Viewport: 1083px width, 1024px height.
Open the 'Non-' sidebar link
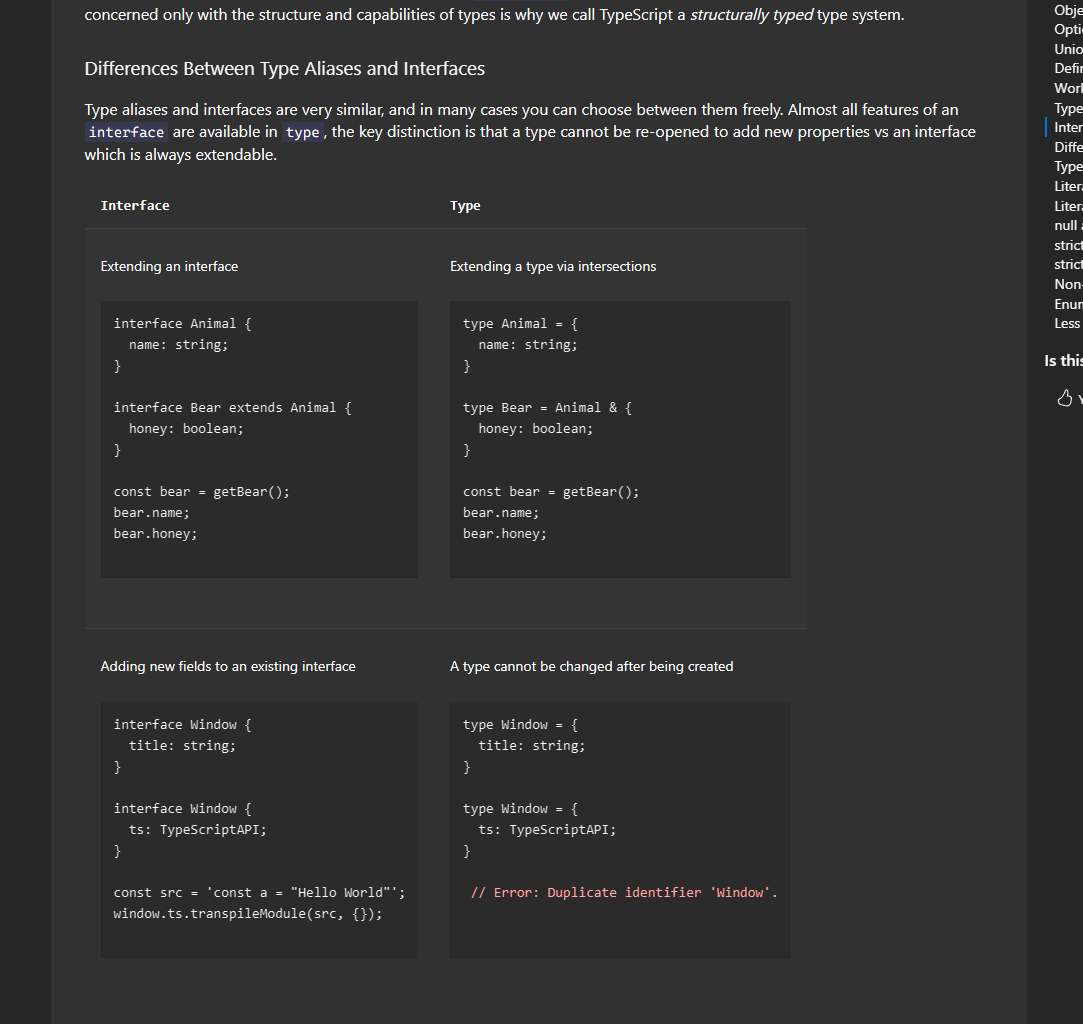(1068, 284)
